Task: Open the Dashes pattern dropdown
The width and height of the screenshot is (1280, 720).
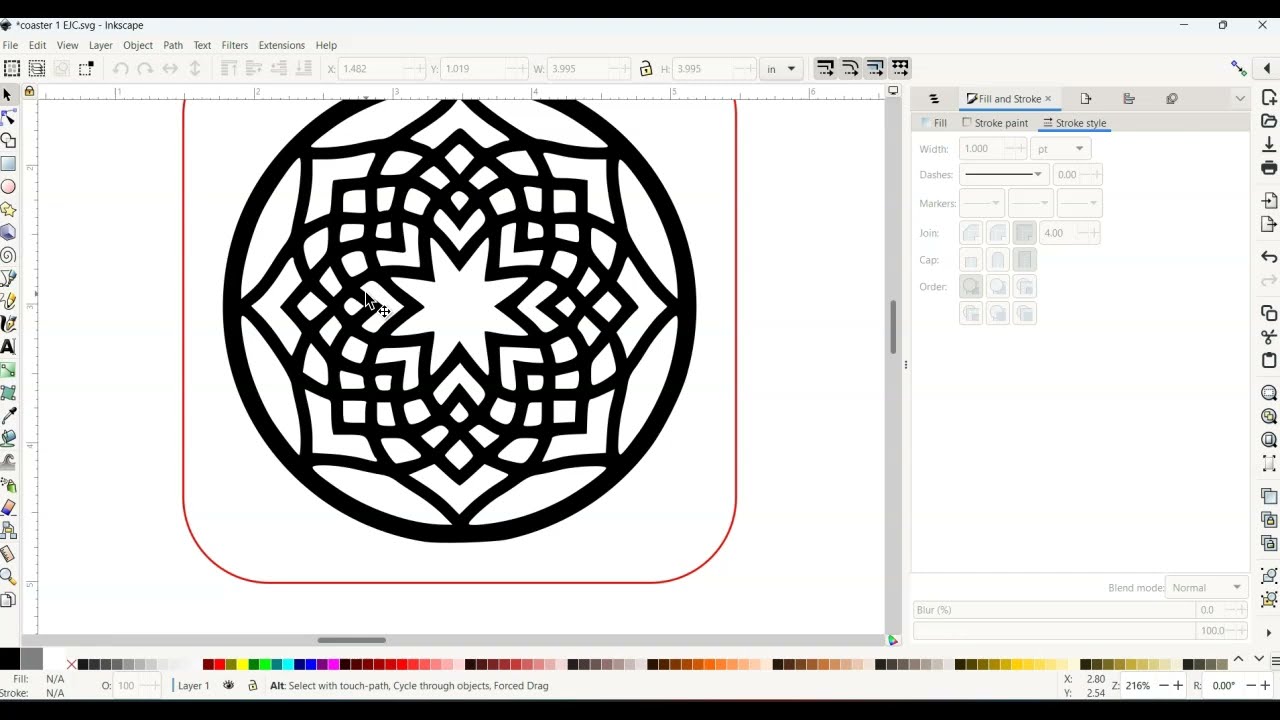Action: click(1003, 174)
